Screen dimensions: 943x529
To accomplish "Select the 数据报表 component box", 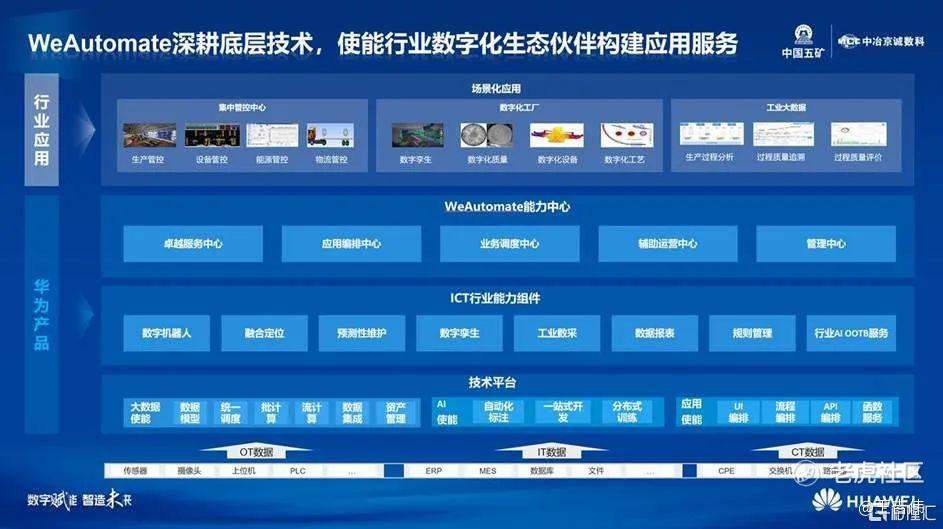I will click(x=655, y=333).
